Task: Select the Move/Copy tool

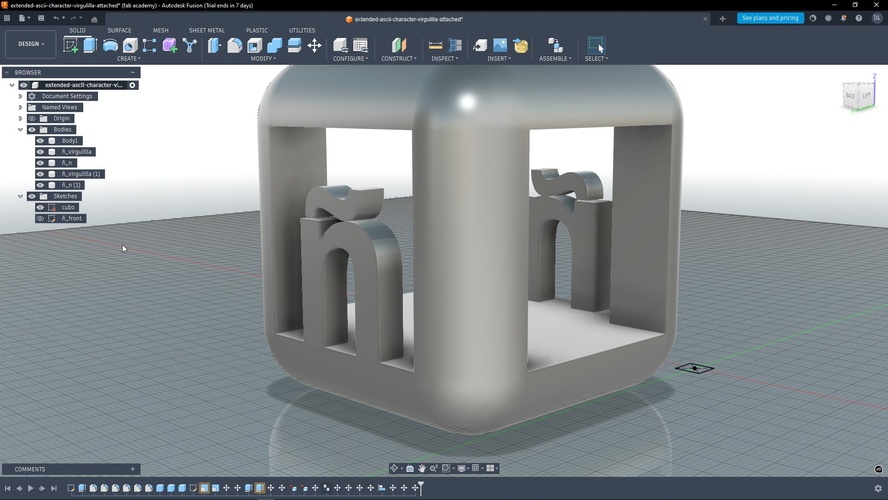Action: click(x=314, y=45)
